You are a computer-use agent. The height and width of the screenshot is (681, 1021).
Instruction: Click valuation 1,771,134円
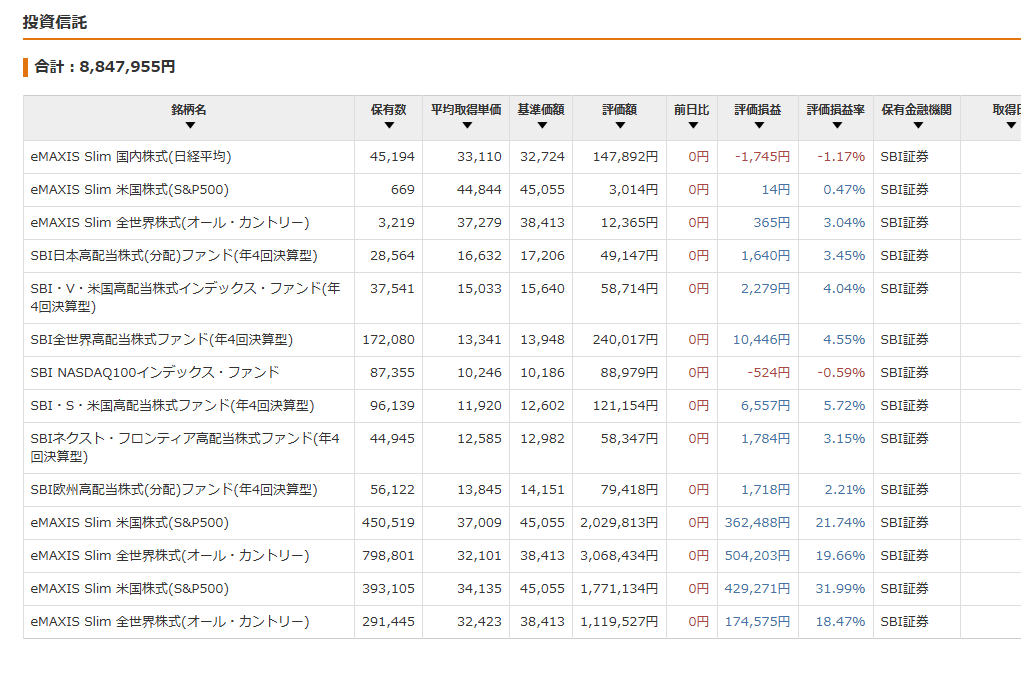pos(619,589)
